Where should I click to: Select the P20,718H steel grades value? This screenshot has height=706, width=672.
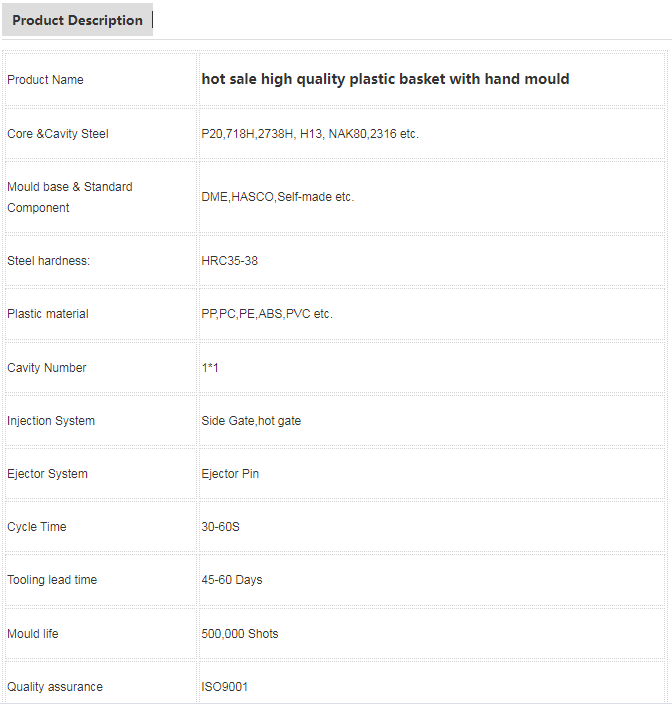pos(310,134)
